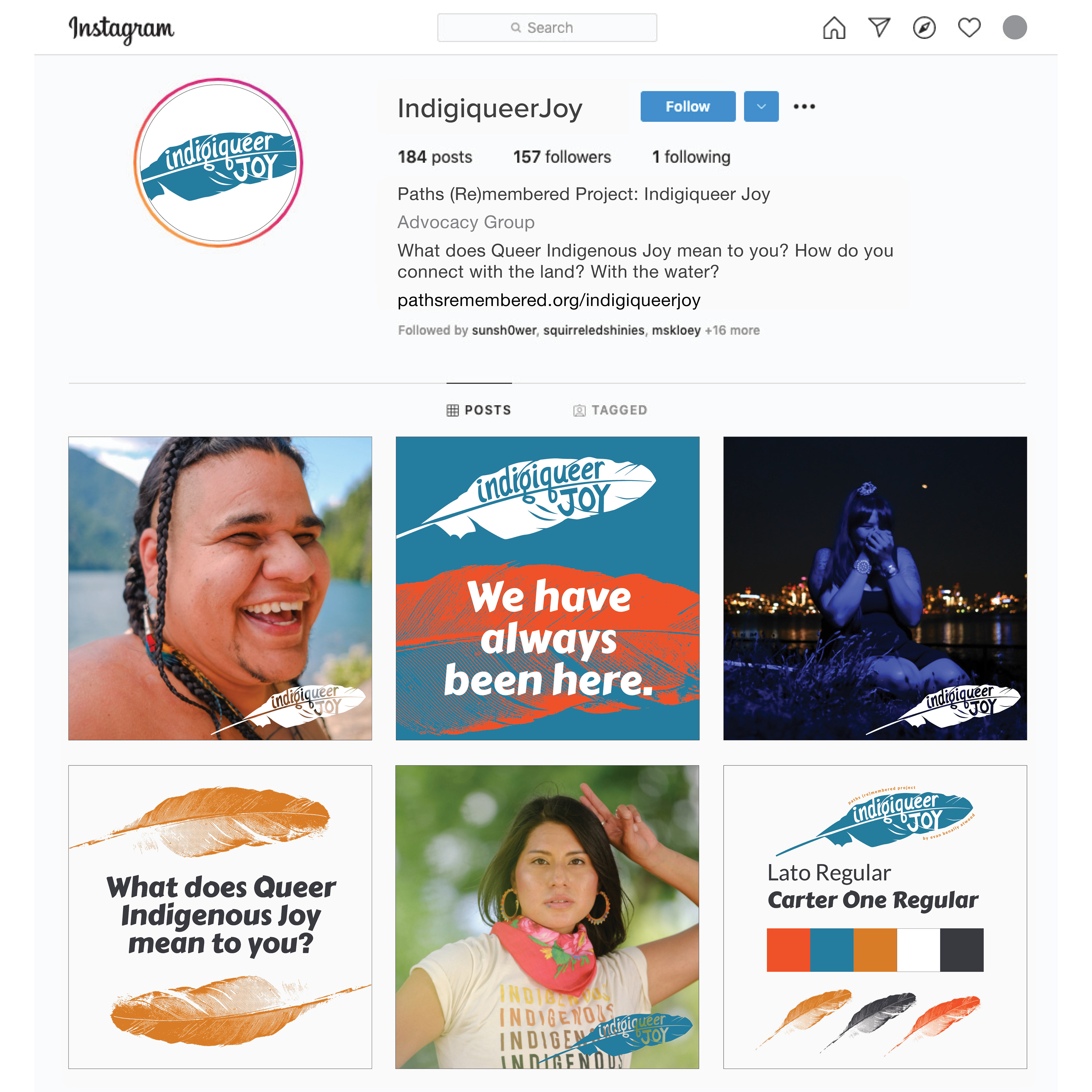Open the Explore compass icon
Screen dimensions: 1092x1092
point(924,28)
